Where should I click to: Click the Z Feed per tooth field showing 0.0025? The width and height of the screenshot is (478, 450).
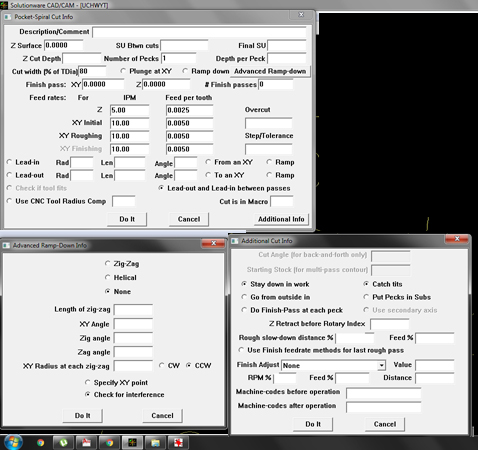pyautogui.click(x=190, y=110)
